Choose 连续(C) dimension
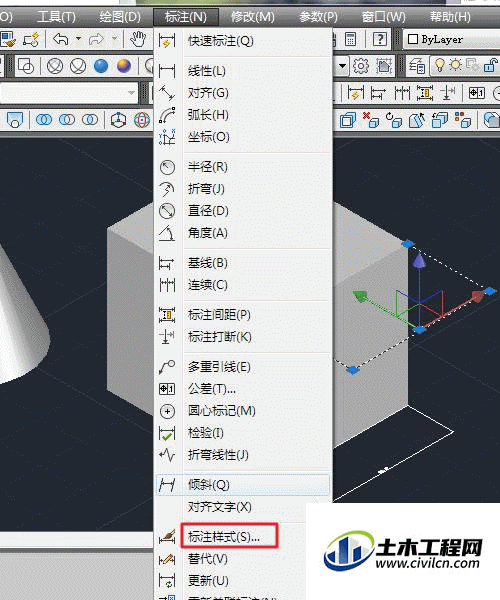500x600 pixels. tap(243, 285)
